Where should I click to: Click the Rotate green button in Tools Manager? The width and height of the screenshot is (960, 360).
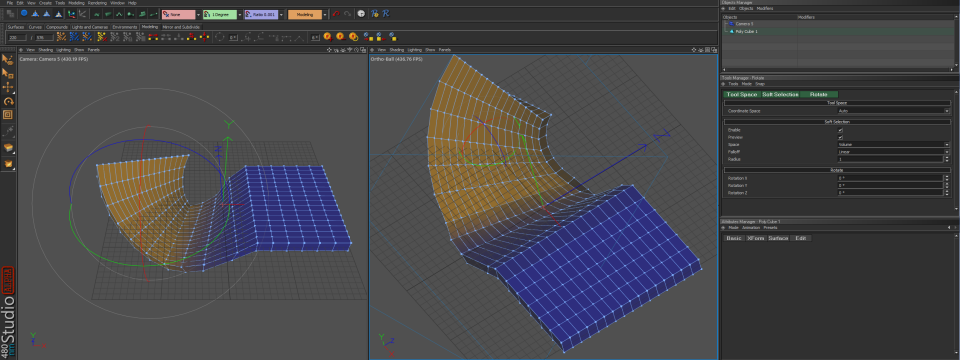click(819, 94)
